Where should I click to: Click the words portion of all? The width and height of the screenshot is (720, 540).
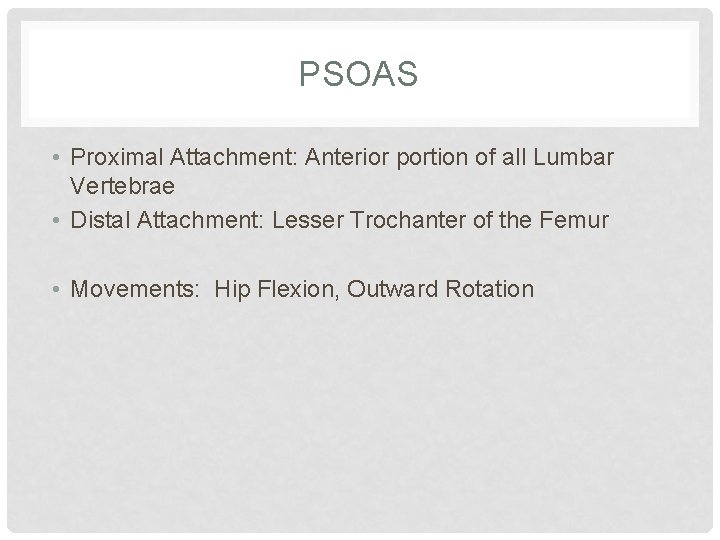461,157
